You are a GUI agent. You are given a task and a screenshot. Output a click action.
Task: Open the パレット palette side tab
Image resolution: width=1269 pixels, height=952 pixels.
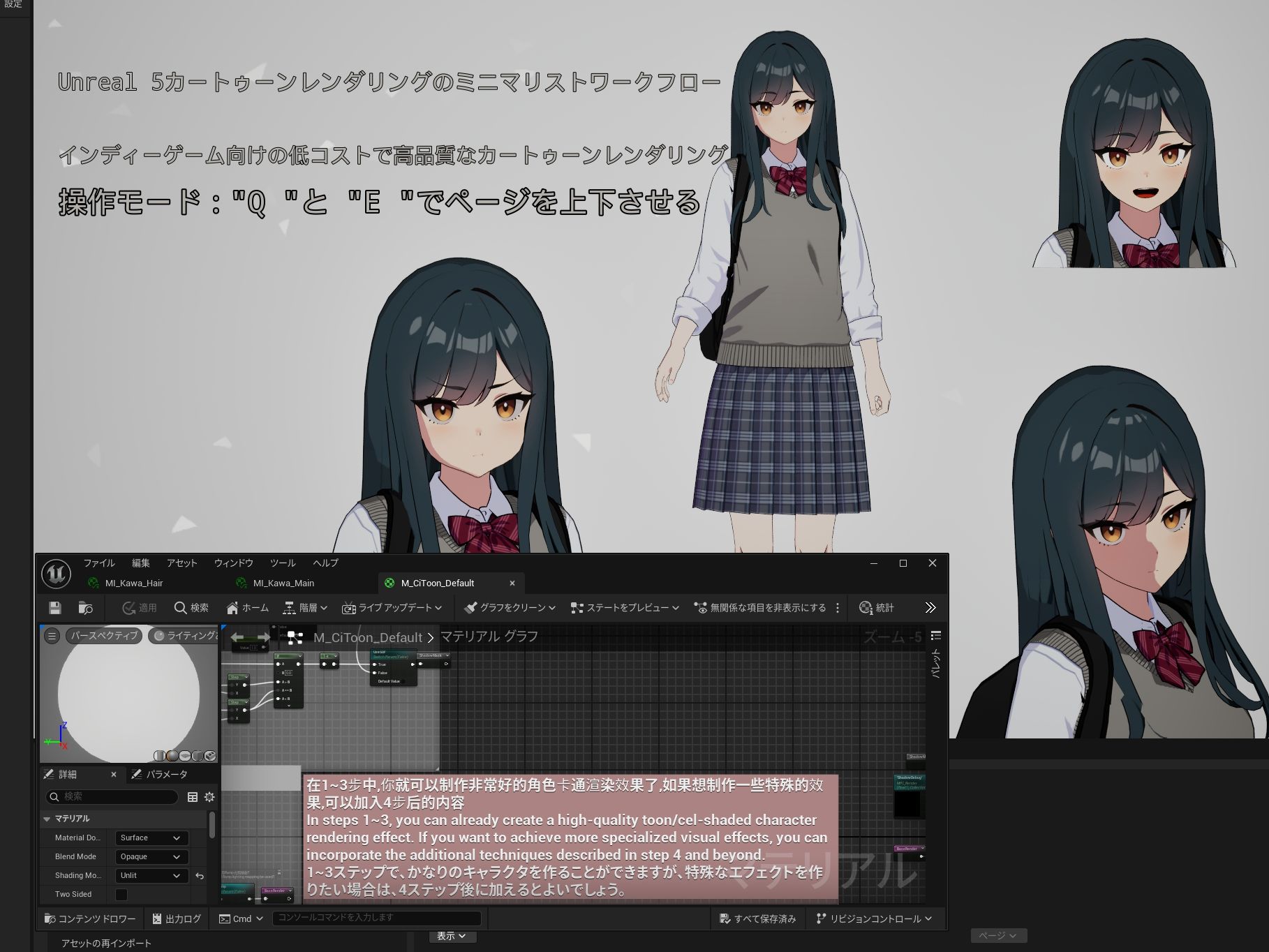point(936,663)
